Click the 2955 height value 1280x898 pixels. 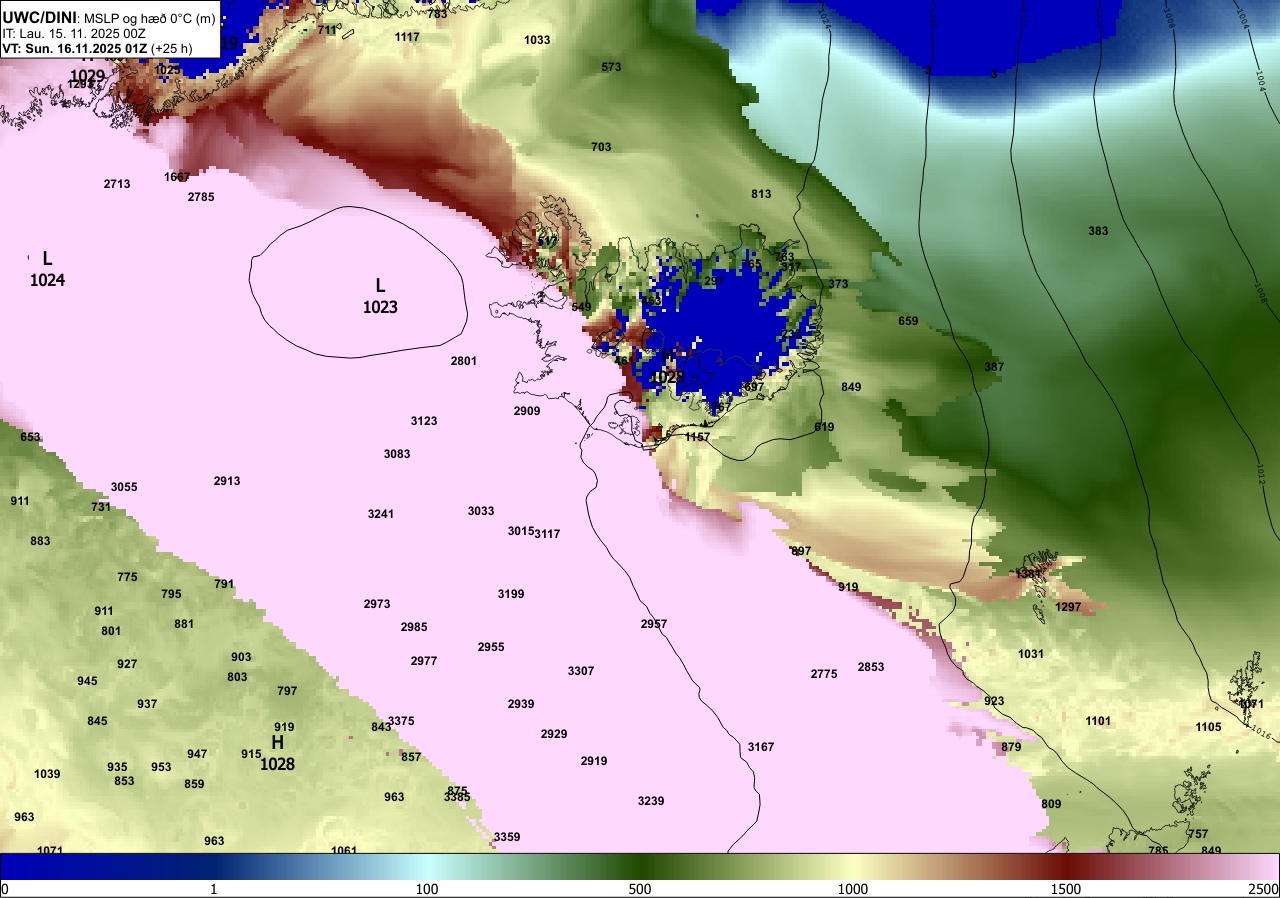point(491,647)
